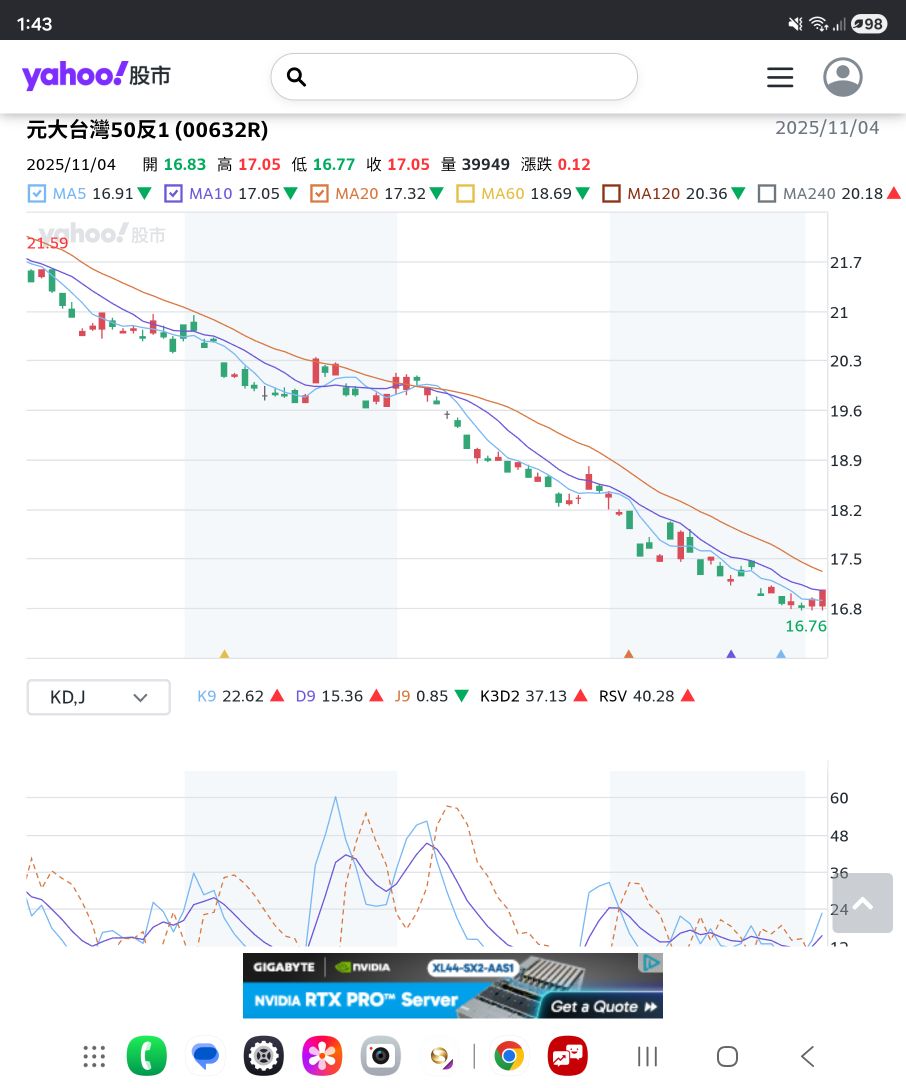Open the Settings gear app

pos(264,1056)
